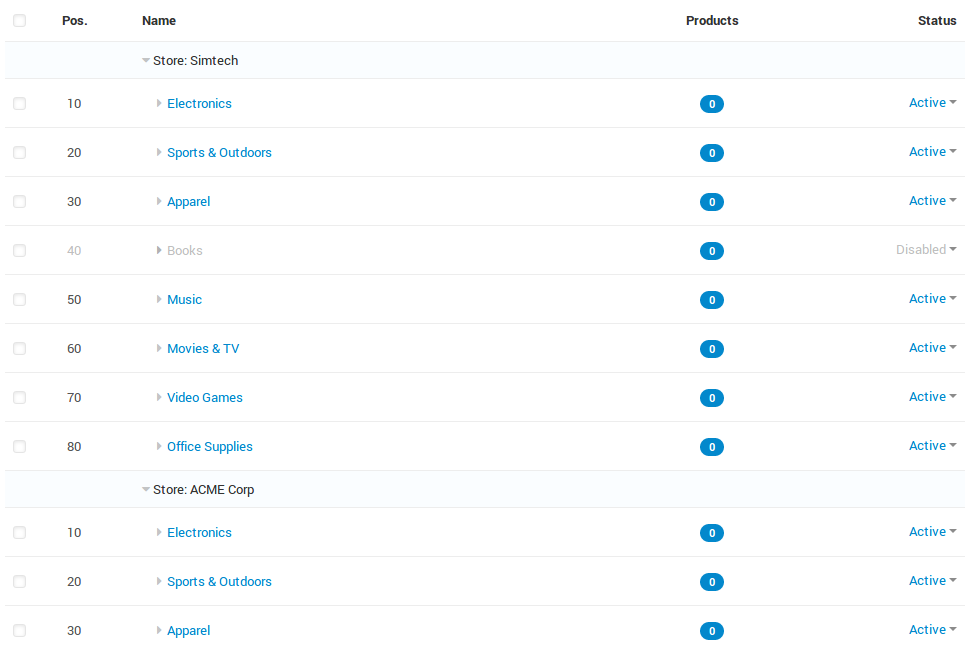Click the product count badge for Video Games
Viewport: 975px width, 651px height.
(712, 398)
